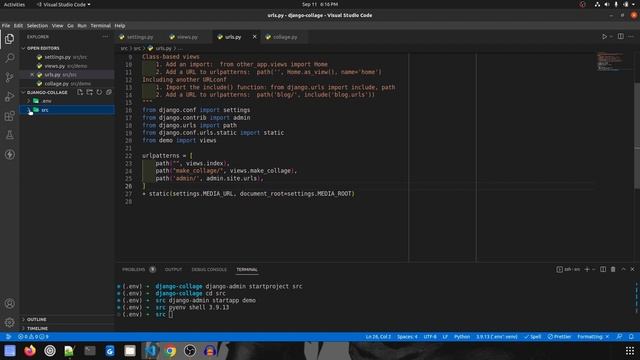
Task: Kill the terminal with trash icon
Action: 613,269
